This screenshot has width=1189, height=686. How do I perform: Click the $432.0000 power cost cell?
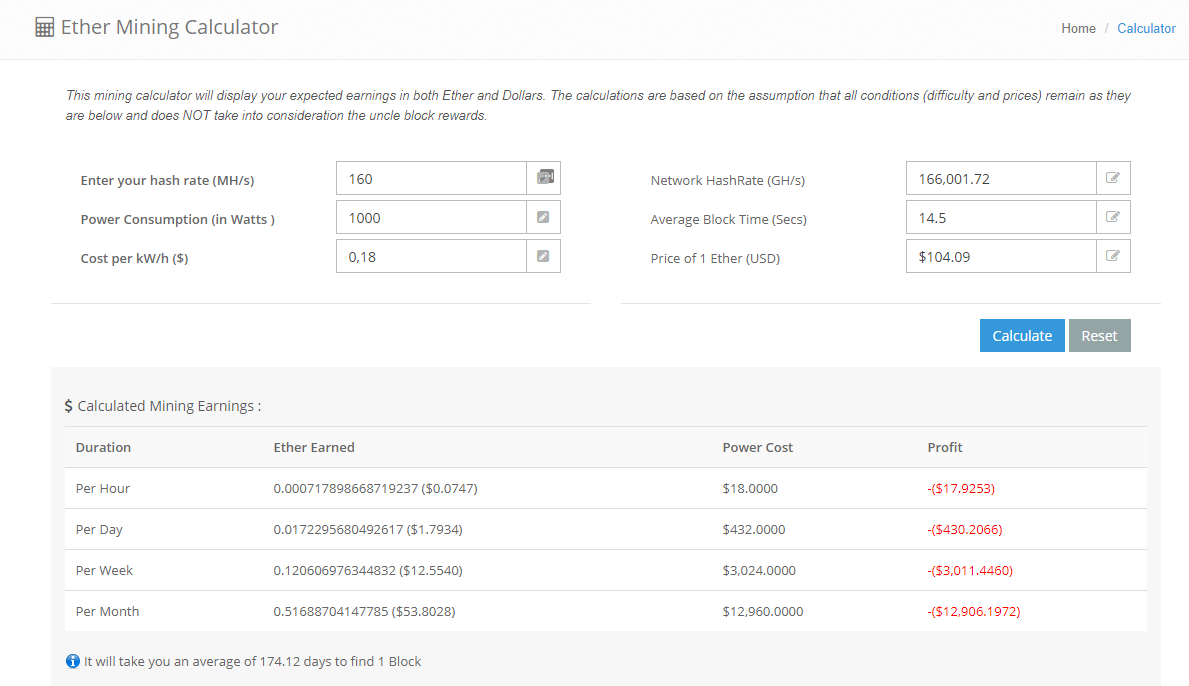click(x=754, y=529)
